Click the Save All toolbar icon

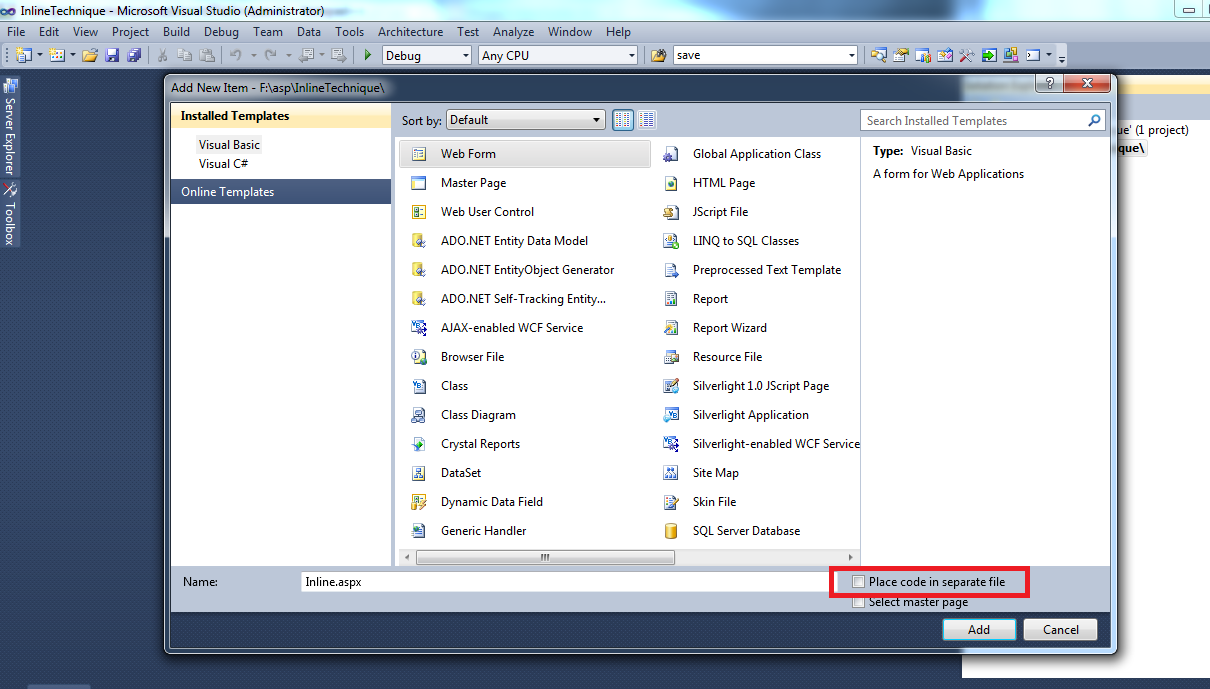point(134,55)
